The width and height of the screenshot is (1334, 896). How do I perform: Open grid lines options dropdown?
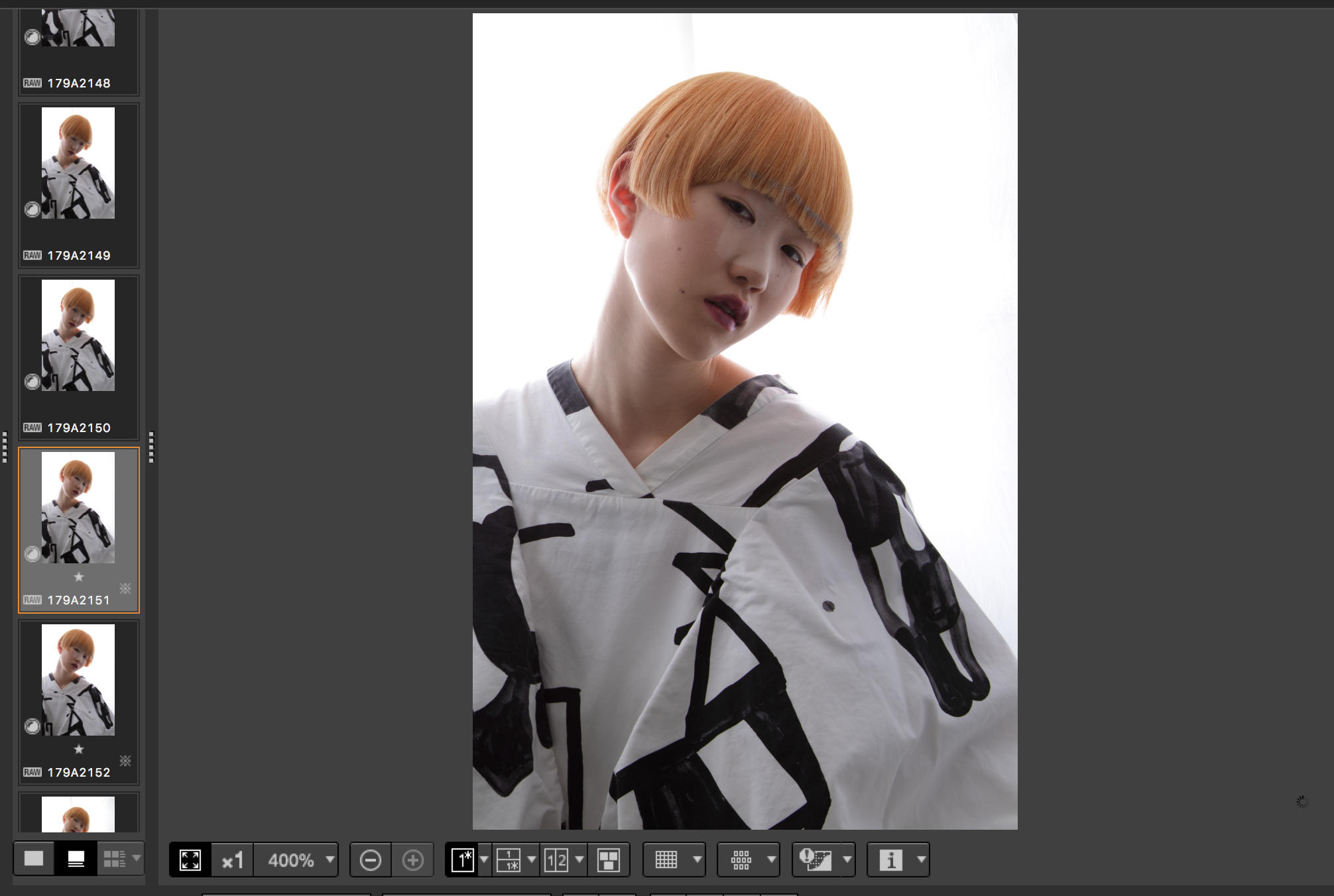tap(697, 860)
